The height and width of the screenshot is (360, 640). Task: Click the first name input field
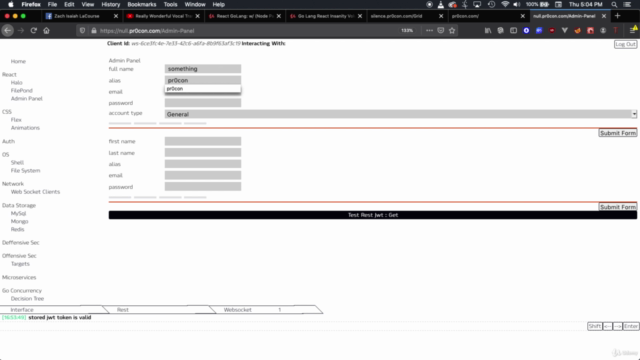pos(203,141)
